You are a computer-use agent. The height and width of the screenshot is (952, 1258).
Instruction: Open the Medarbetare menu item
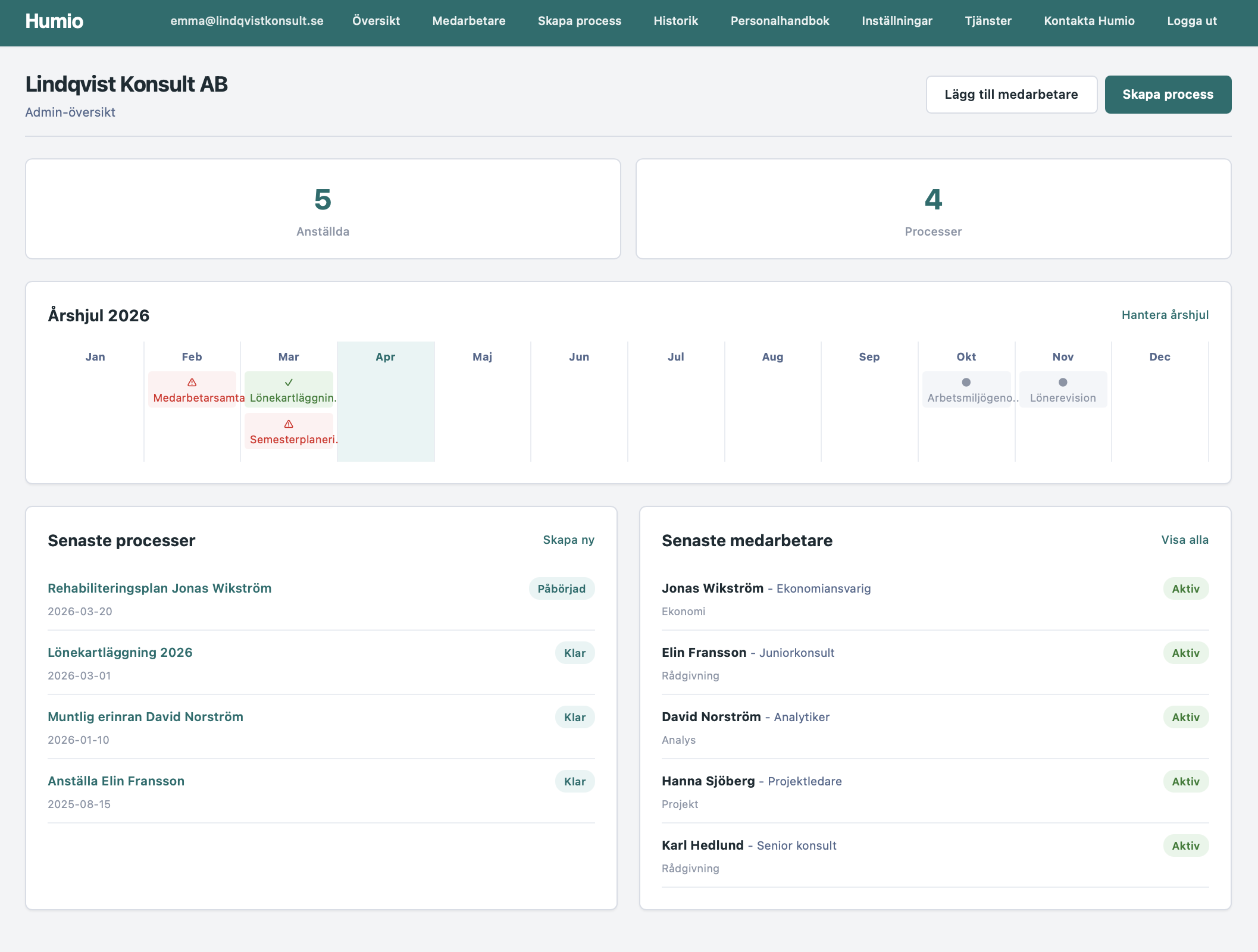click(468, 21)
